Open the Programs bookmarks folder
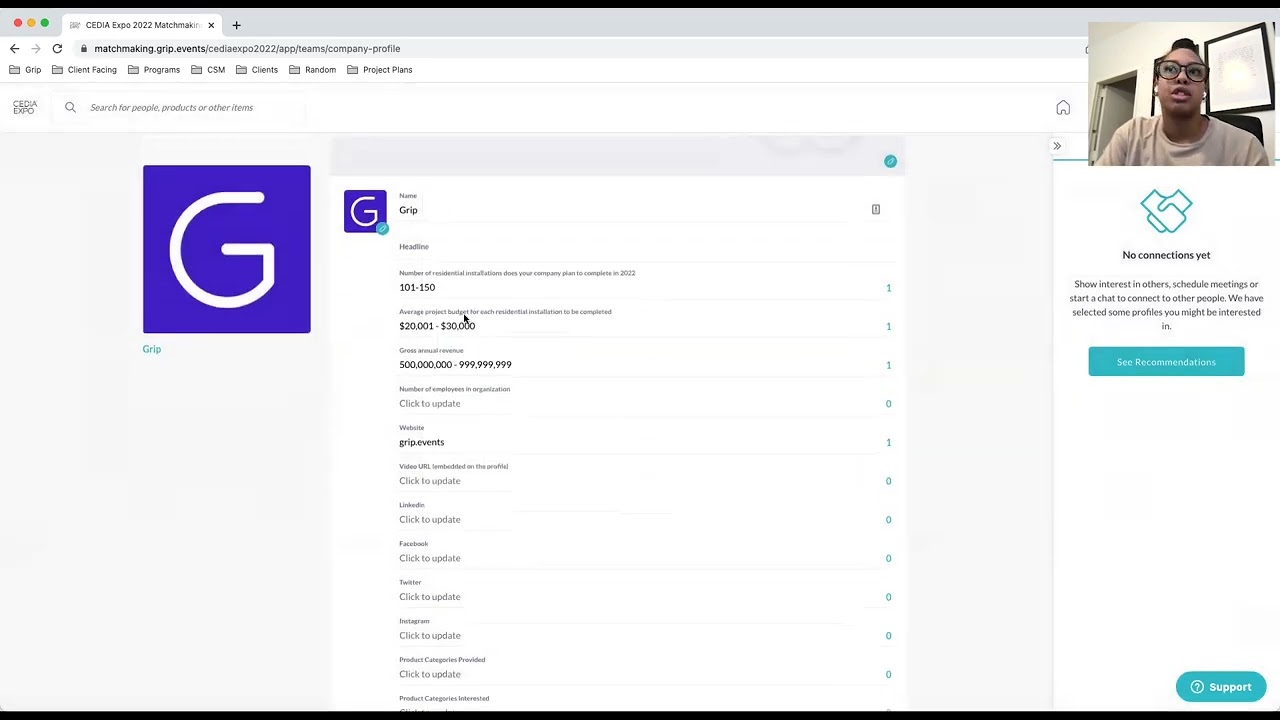The image size is (1280, 720). click(x=154, y=70)
